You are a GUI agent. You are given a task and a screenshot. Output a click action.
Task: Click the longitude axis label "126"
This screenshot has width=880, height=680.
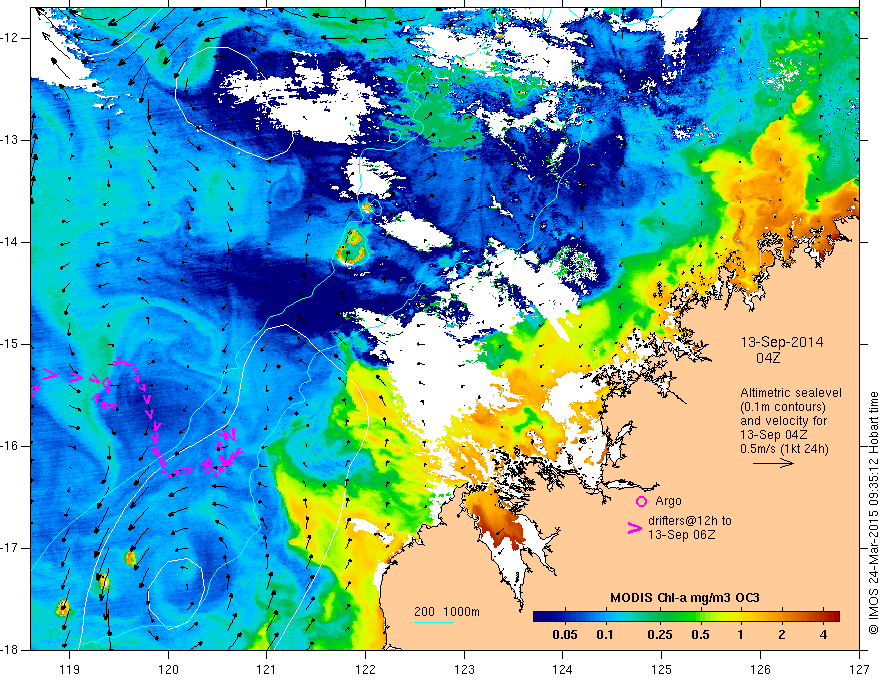(x=760, y=669)
